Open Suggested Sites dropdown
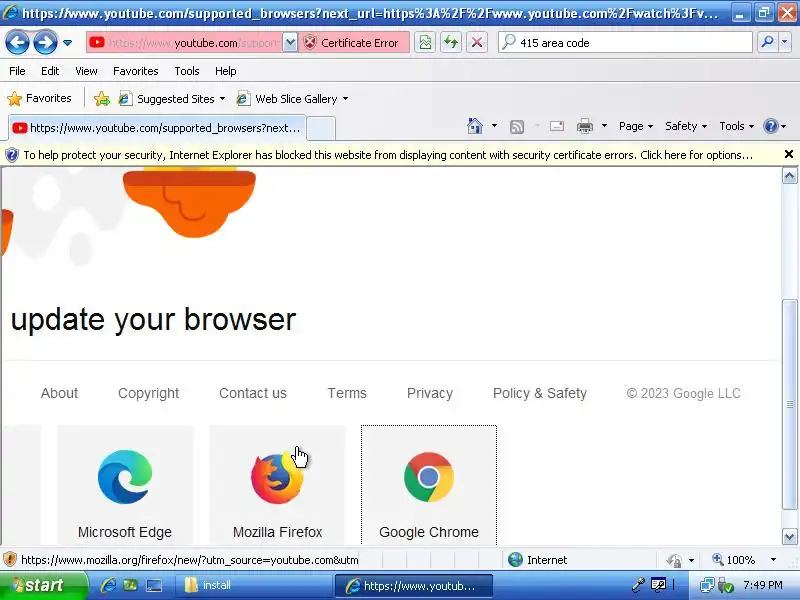This screenshot has width=800, height=600. [x=172, y=98]
